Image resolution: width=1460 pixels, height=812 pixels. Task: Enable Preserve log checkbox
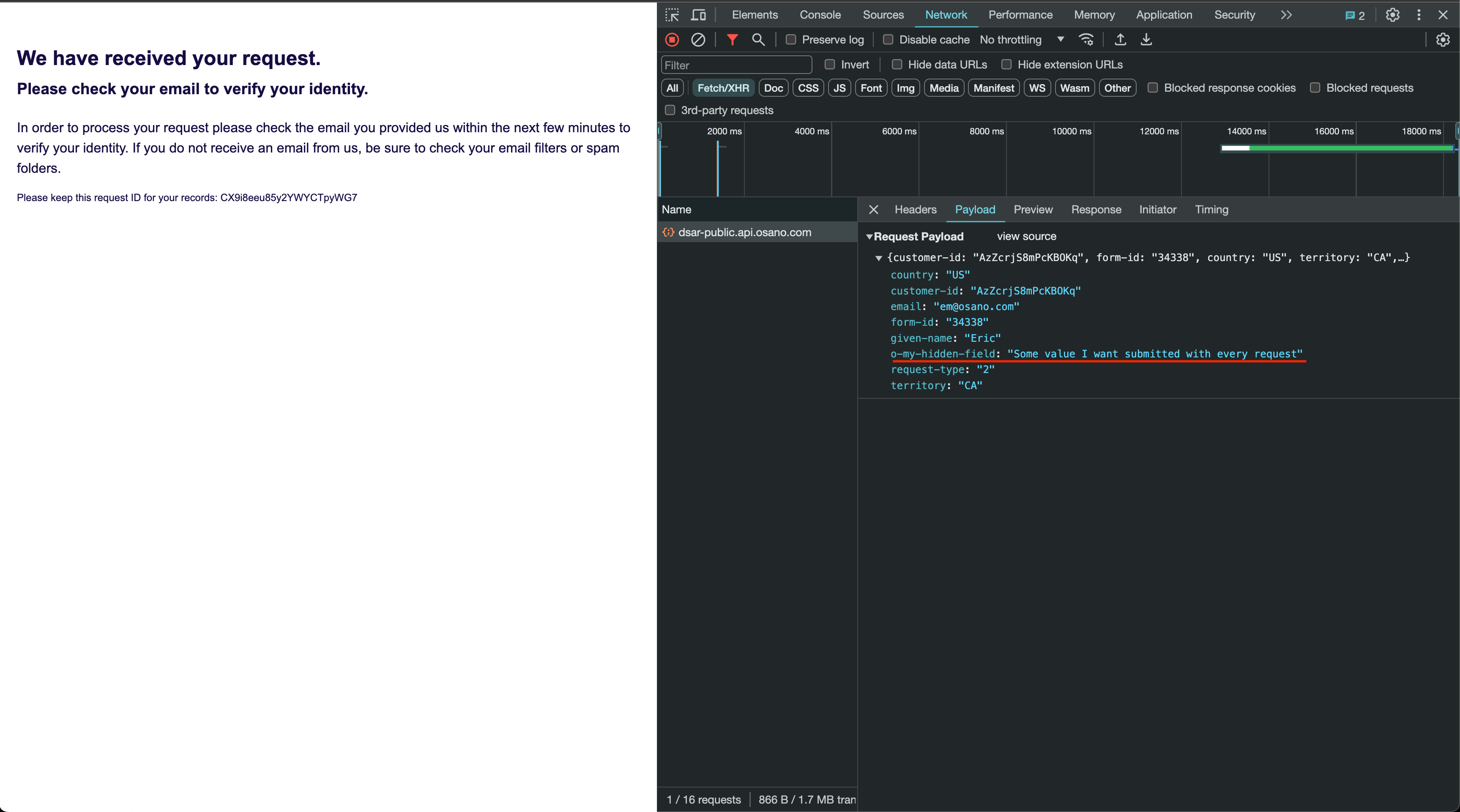click(790, 40)
